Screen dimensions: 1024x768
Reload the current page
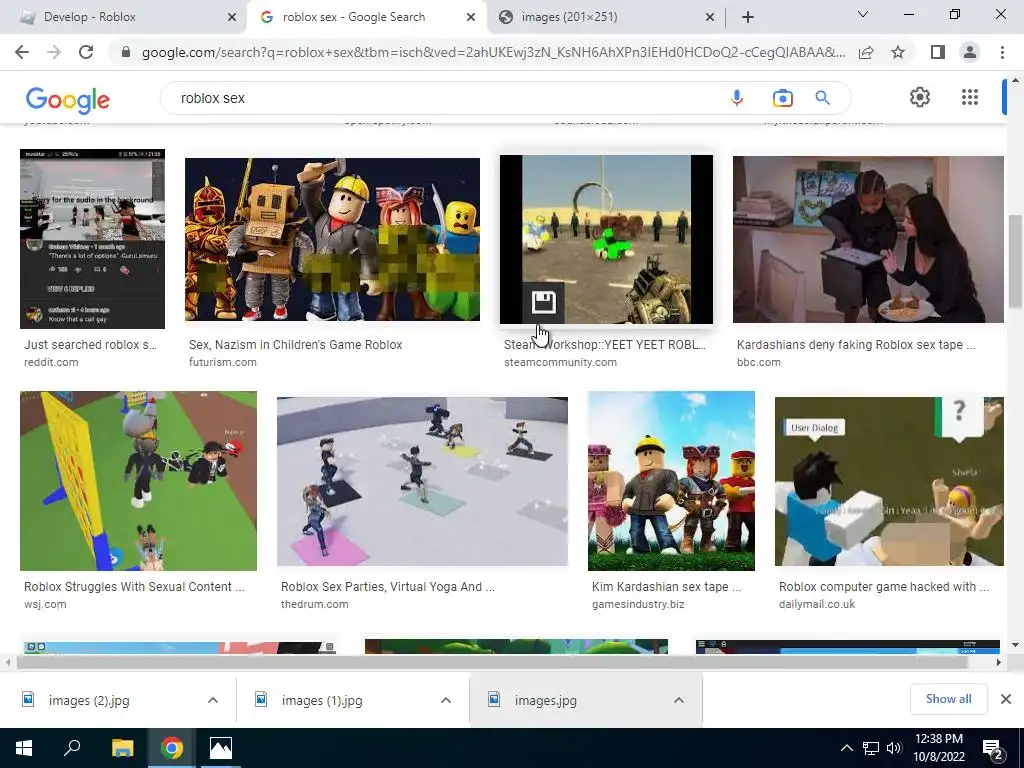(x=86, y=52)
